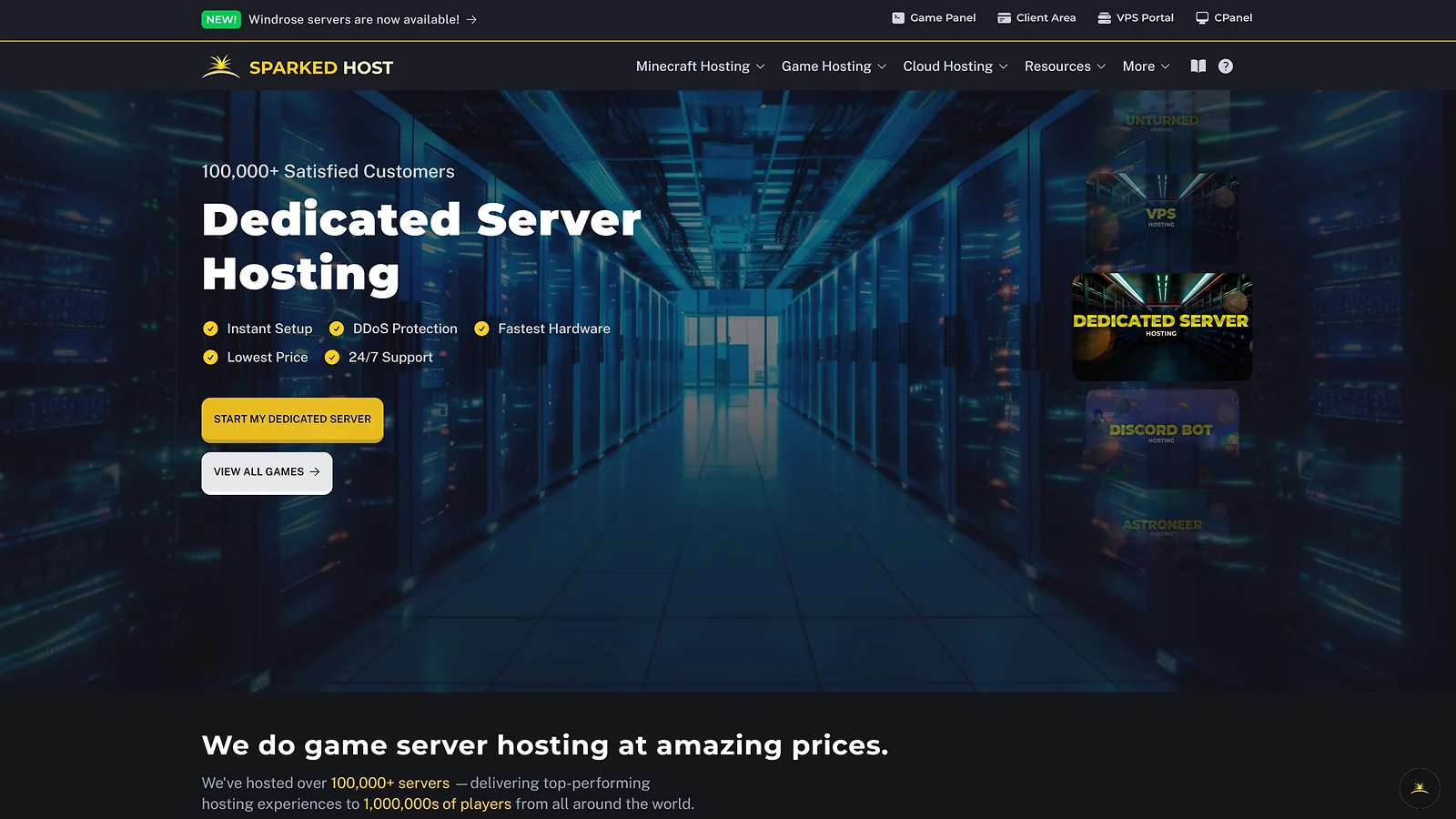Click the 24/7 Support label
This screenshot has height=819, width=1456.
(x=390, y=357)
